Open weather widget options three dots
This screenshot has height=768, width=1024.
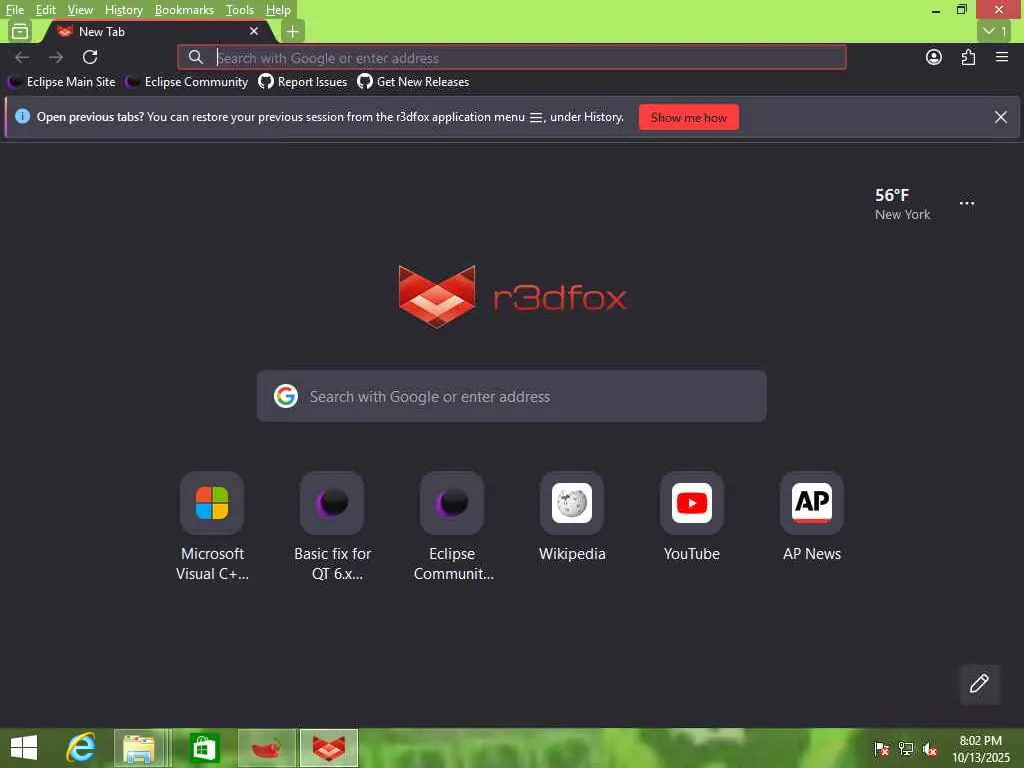[967, 203]
